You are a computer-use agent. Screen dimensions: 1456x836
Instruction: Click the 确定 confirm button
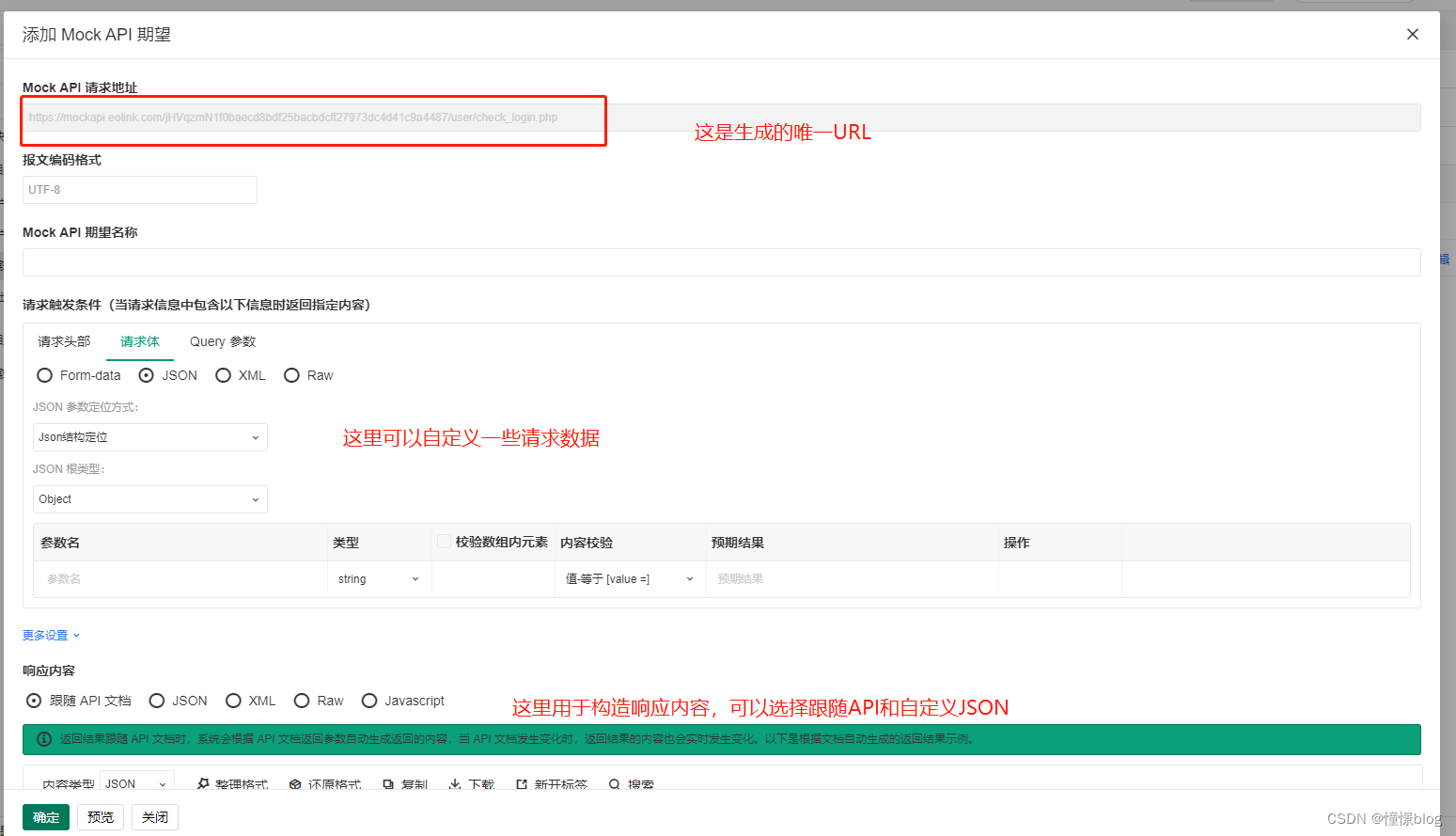click(46, 817)
